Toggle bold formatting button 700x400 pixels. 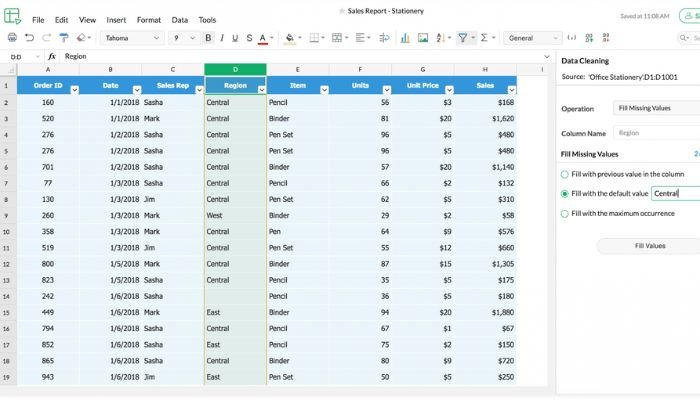click(208, 38)
